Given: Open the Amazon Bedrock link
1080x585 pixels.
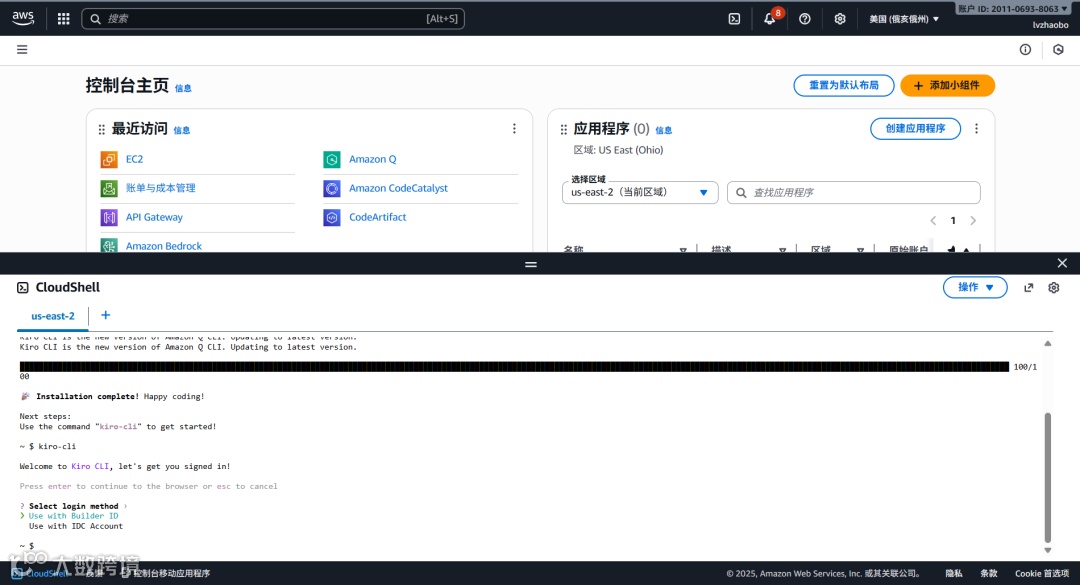Looking at the screenshot, I should (164, 246).
